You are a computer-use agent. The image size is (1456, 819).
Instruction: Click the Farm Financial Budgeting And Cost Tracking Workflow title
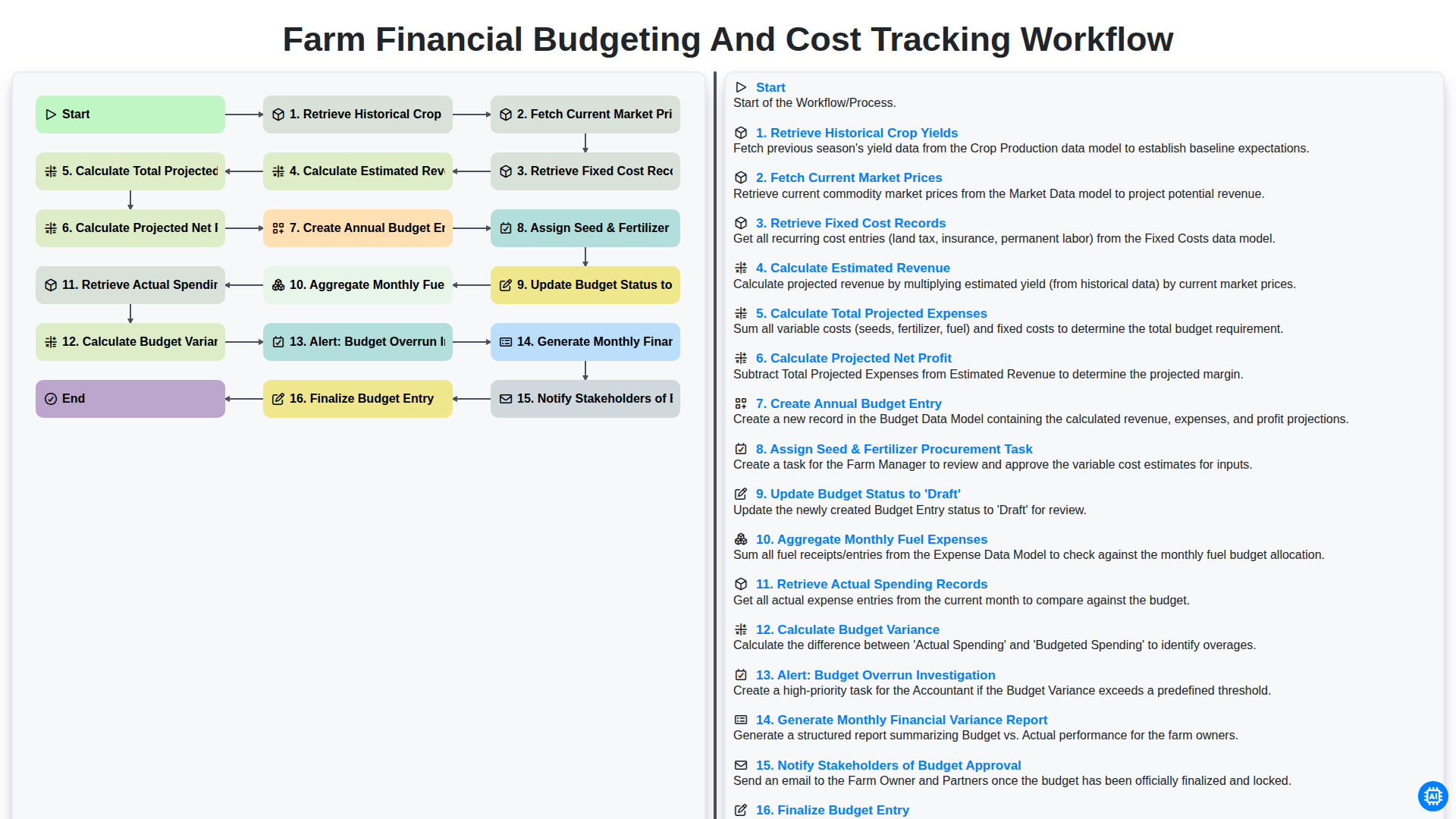pos(728,39)
